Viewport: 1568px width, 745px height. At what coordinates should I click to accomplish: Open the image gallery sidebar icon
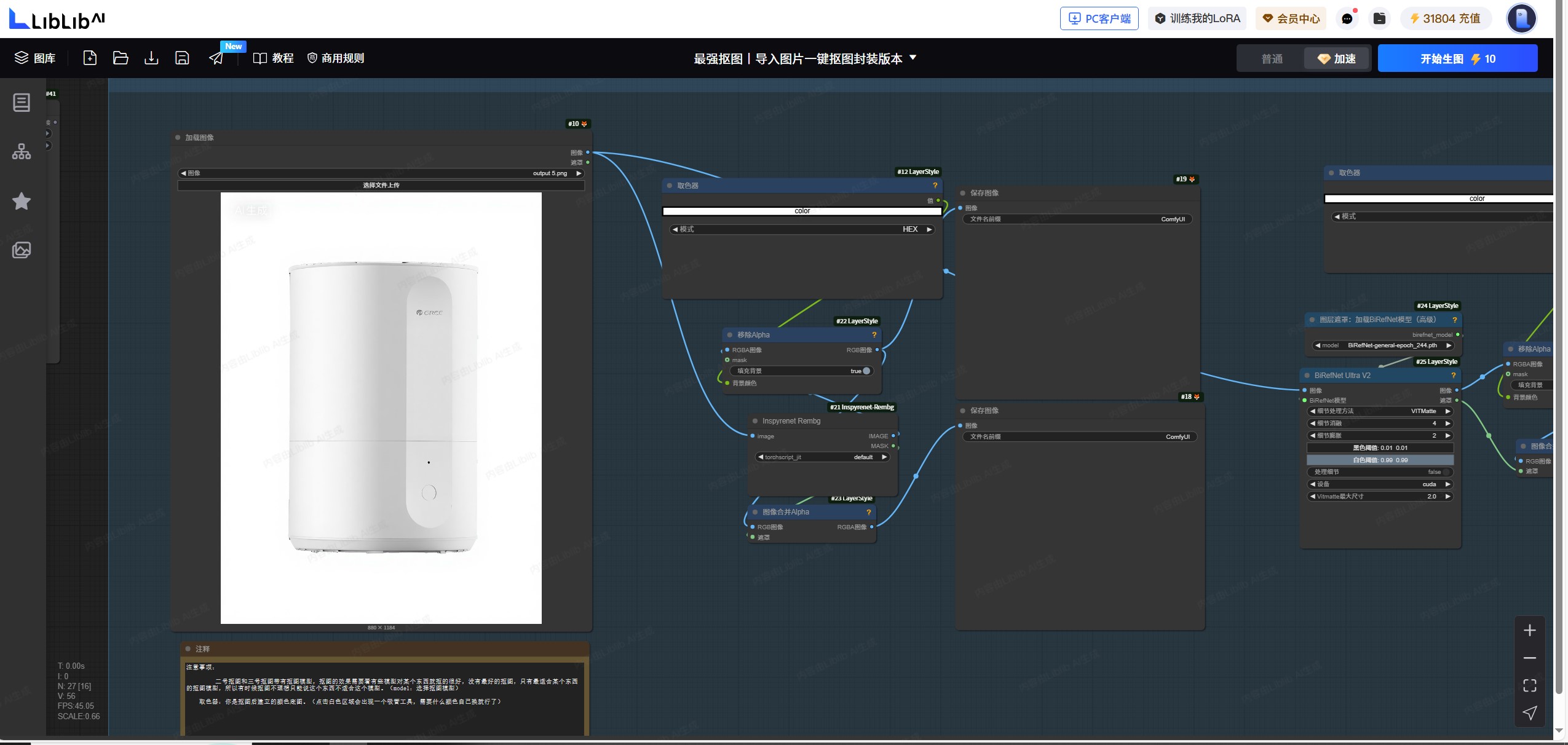click(x=22, y=250)
